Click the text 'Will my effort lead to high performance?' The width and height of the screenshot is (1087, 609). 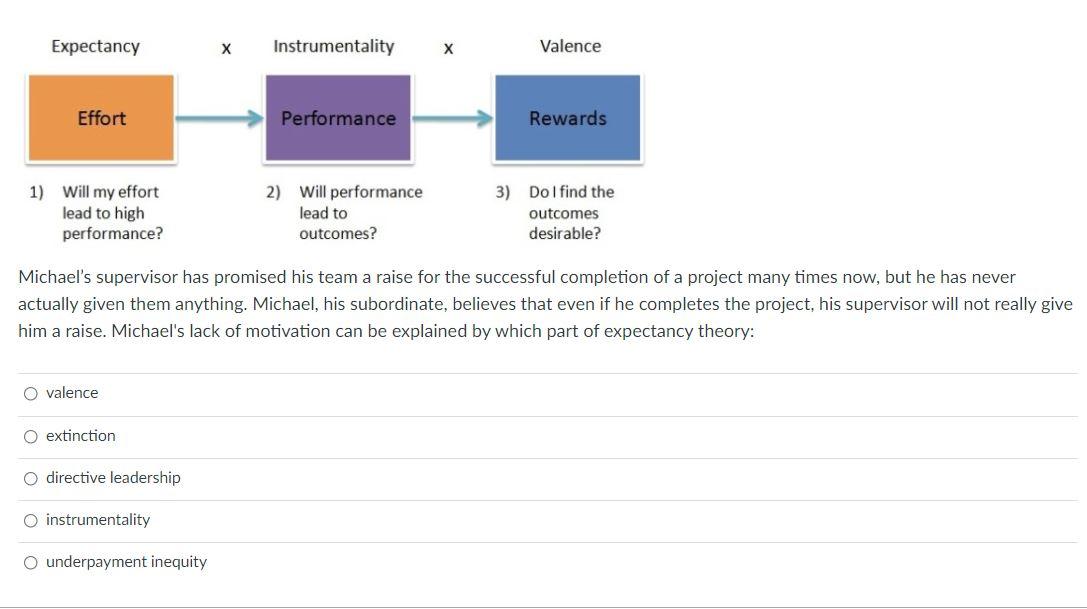pos(110,212)
